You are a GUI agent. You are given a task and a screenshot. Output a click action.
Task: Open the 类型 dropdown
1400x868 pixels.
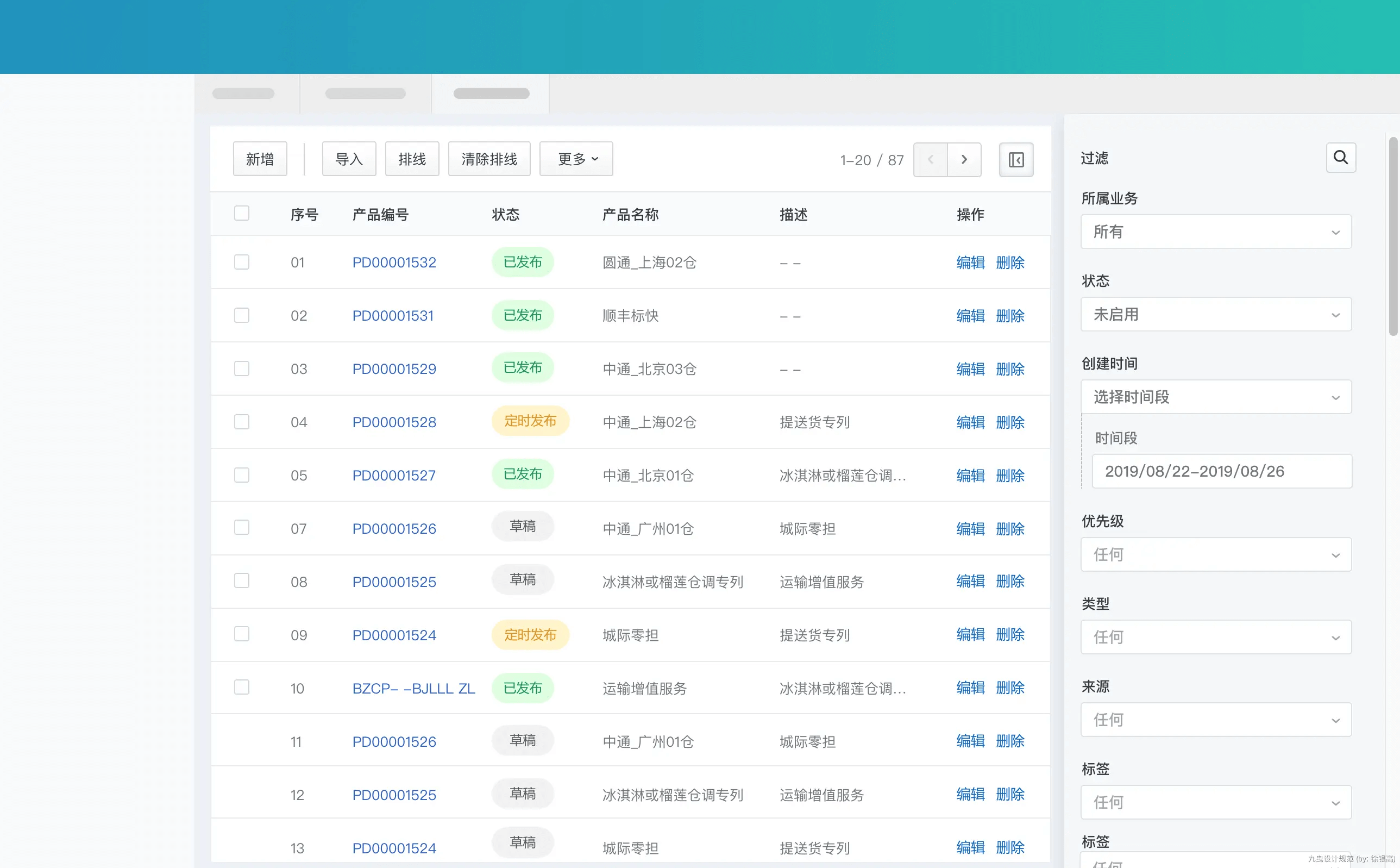1216,637
